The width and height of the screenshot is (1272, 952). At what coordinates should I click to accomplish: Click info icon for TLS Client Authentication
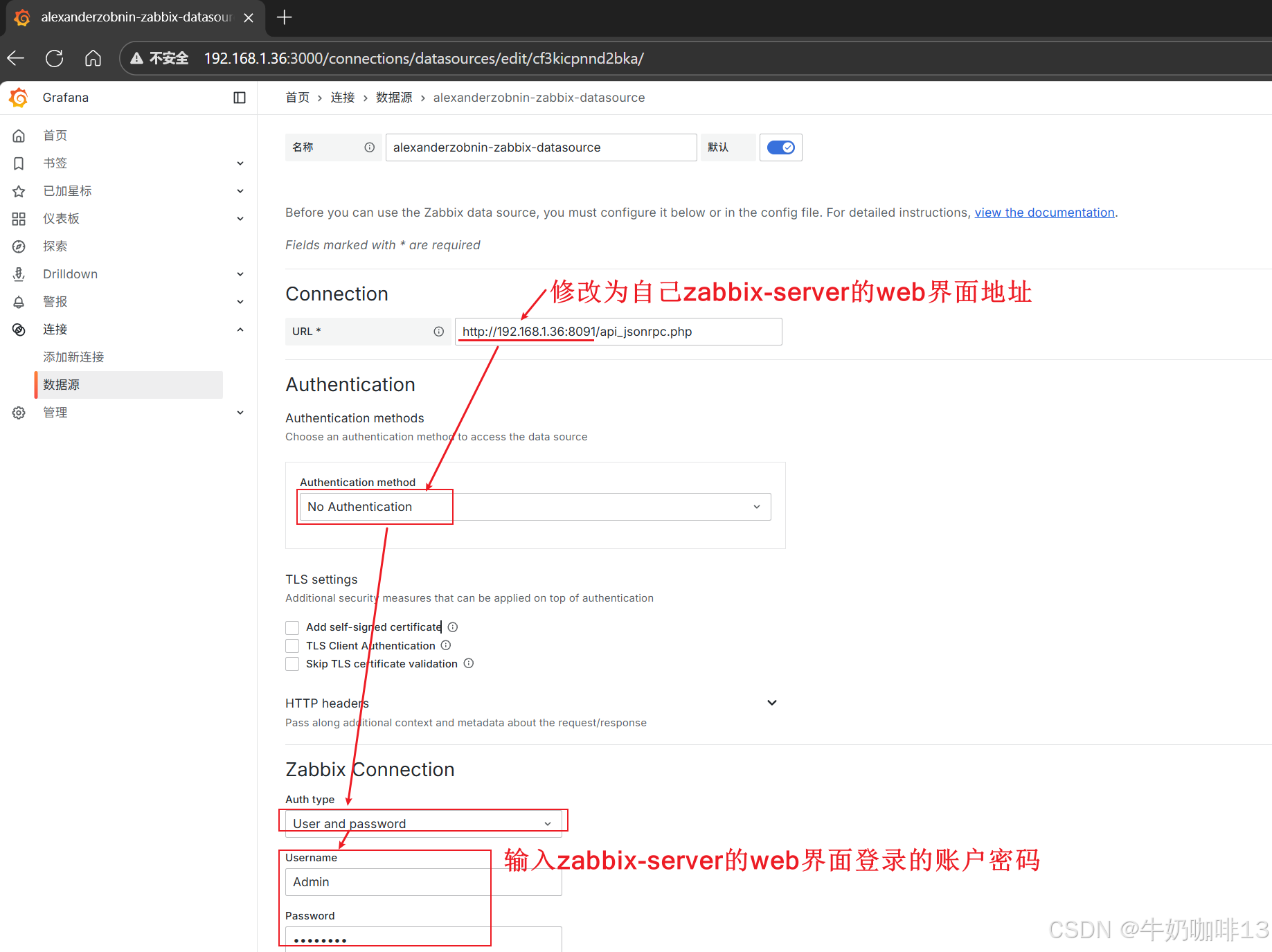pyautogui.click(x=446, y=645)
